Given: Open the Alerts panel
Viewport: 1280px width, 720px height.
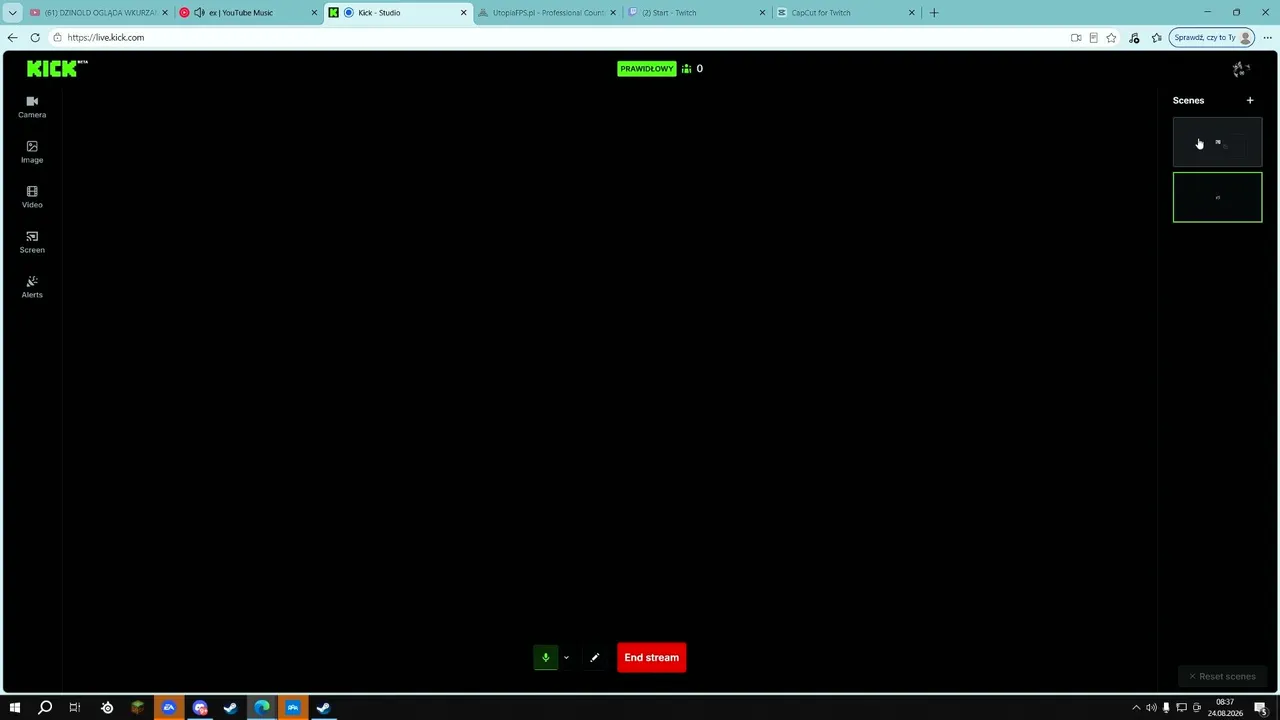Looking at the screenshot, I should point(32,286).
